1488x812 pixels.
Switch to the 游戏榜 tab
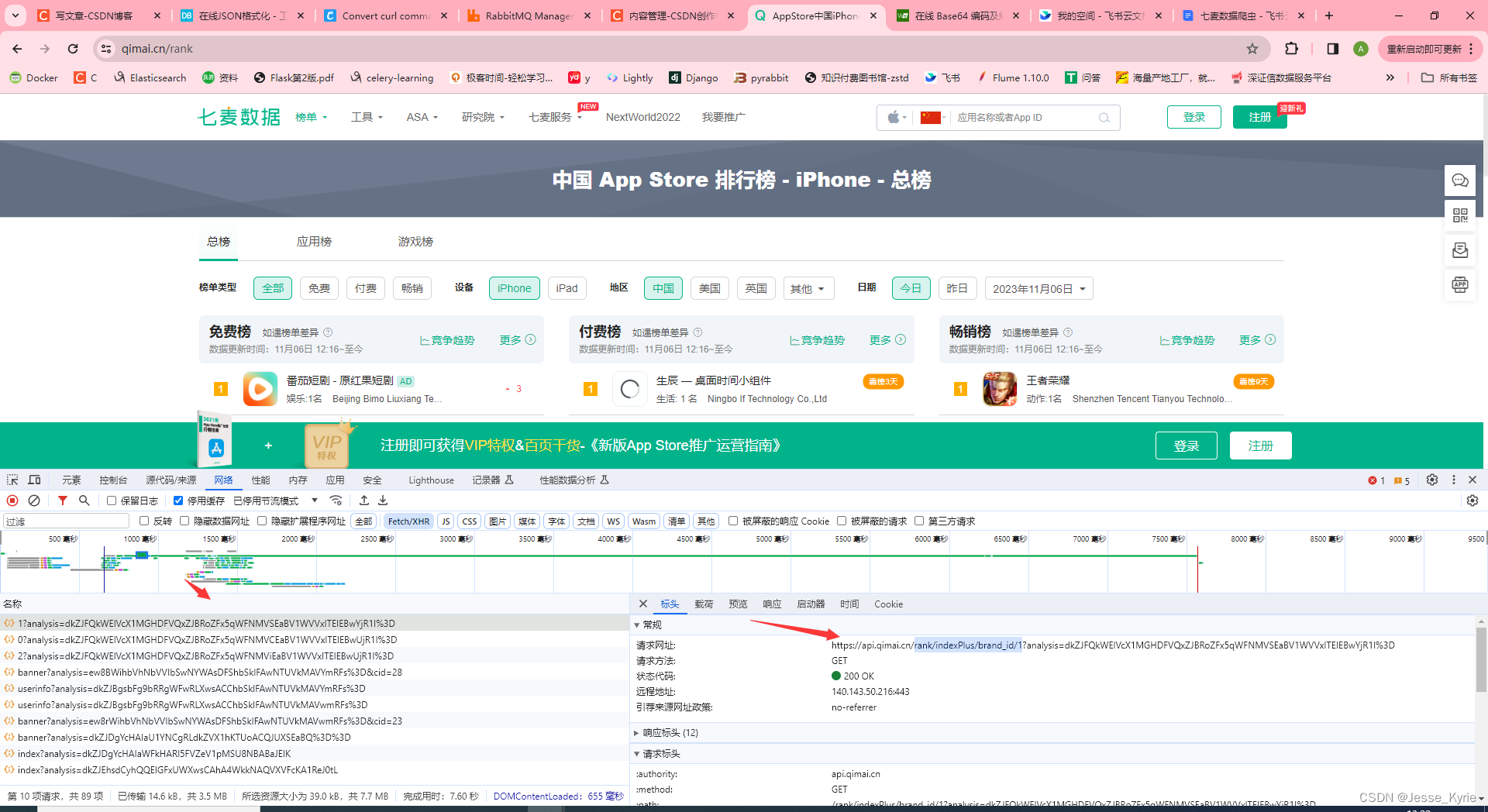415,242
